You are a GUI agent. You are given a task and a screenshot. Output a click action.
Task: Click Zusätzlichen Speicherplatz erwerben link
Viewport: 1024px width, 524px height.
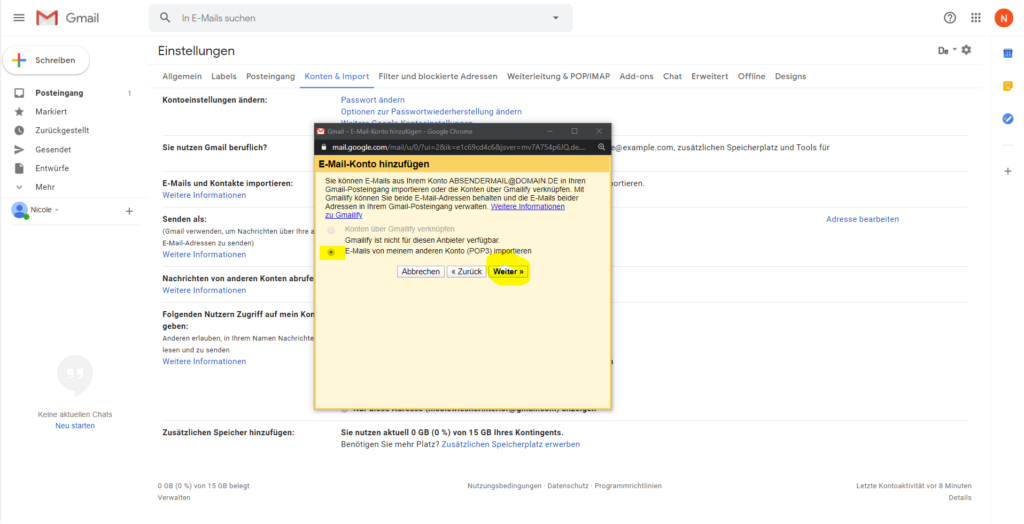(x=511, y=444)
